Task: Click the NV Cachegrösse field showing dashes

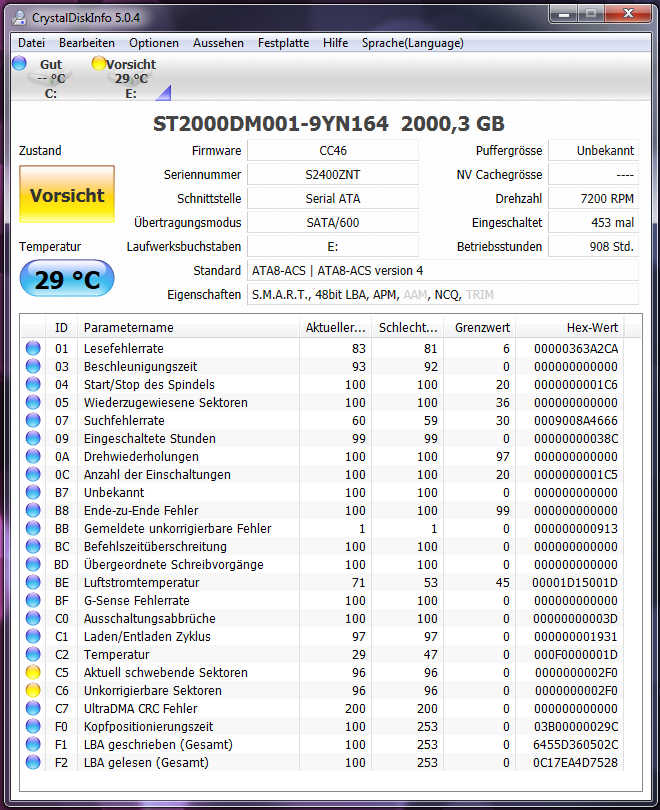Action: click(593, 175)
